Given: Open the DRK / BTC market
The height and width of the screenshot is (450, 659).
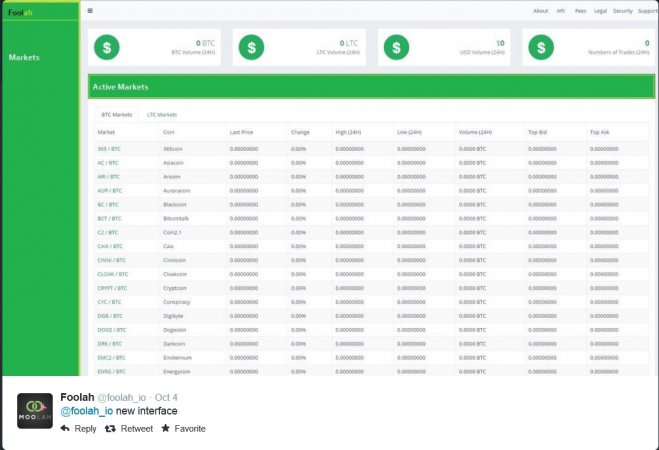Looking at the screenshot, I should point(110,344).
